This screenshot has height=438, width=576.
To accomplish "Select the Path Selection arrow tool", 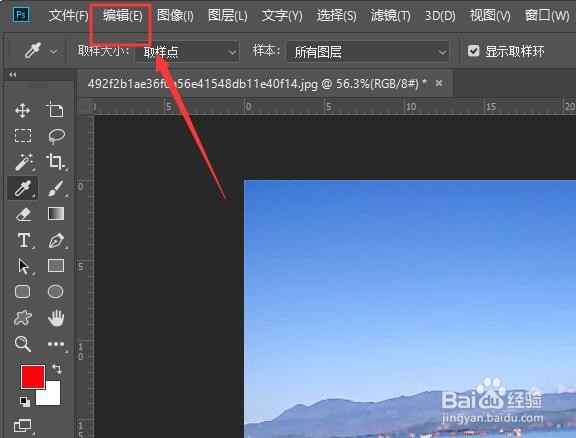I will 24,266.
